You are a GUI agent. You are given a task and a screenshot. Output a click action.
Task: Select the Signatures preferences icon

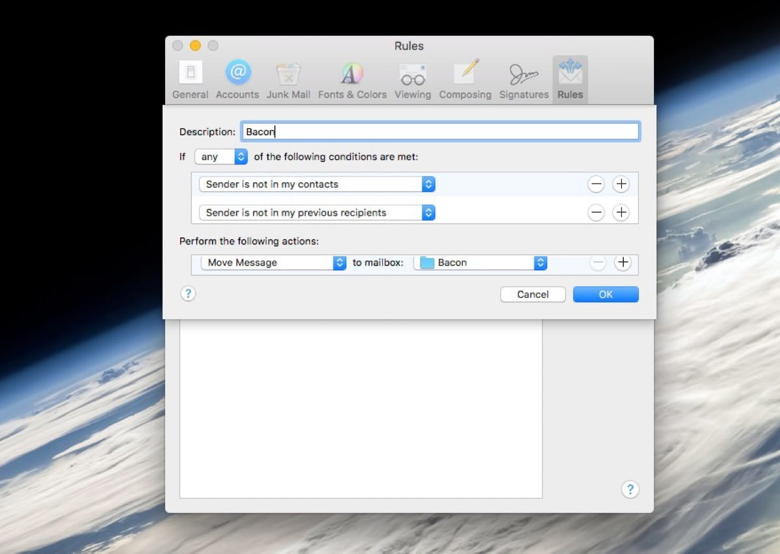point(524,80)
